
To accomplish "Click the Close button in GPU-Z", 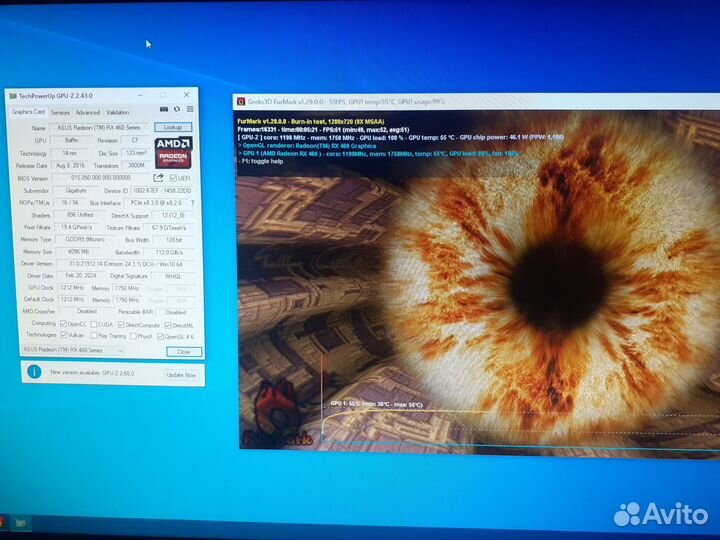I will tap(184, 352).
